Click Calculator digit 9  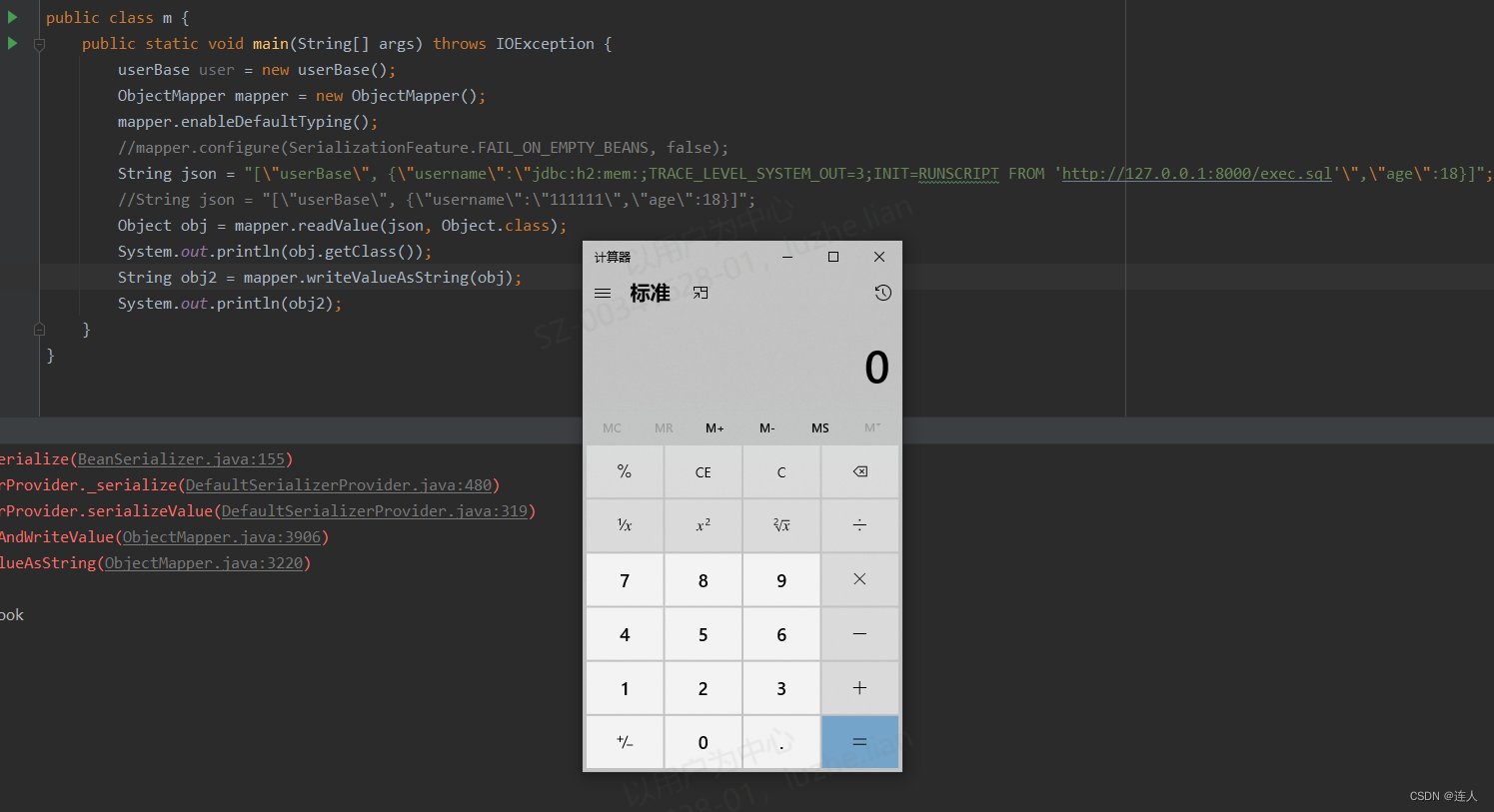[781, 580]
